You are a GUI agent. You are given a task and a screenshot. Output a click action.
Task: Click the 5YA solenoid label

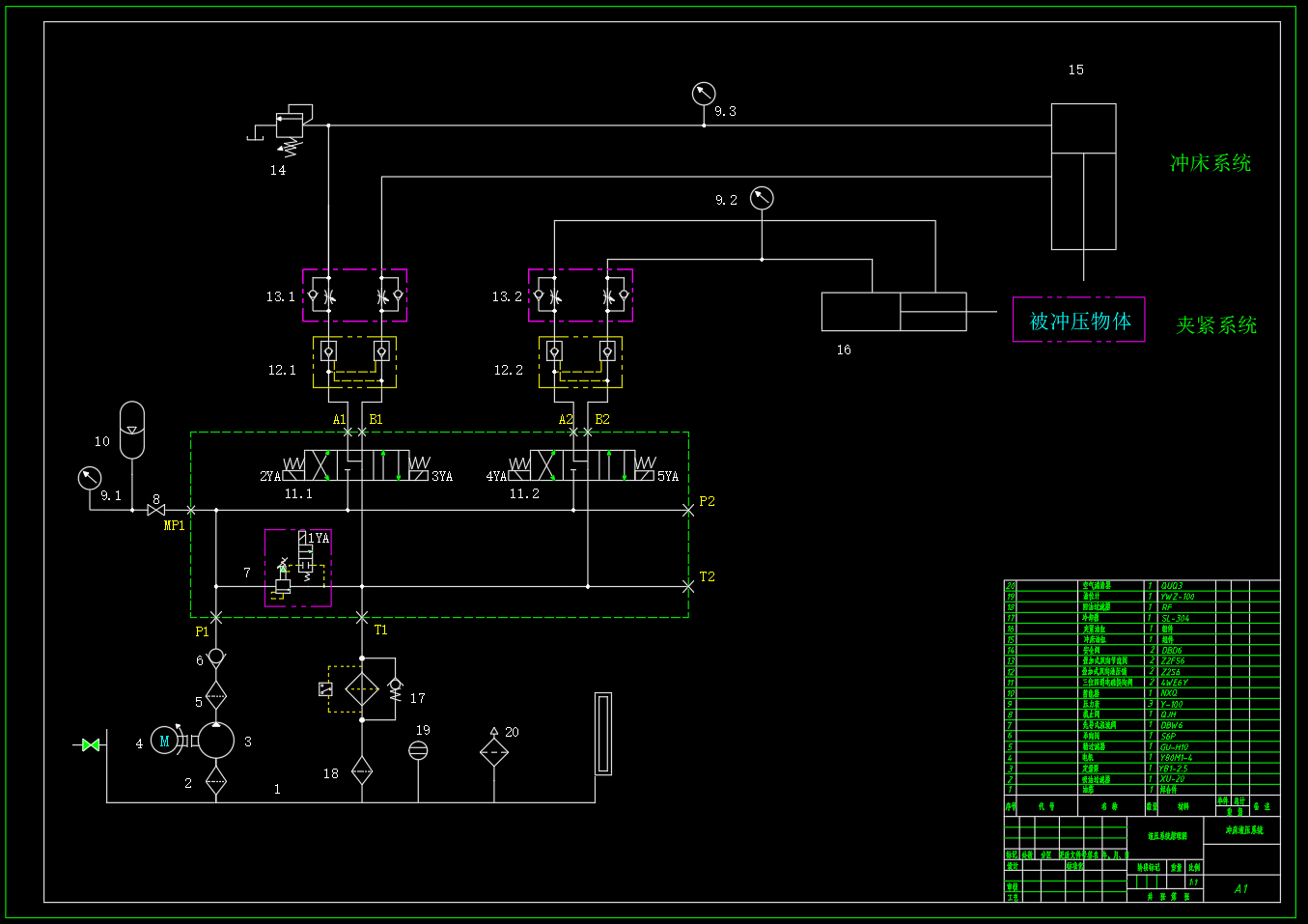coord(668,476)
